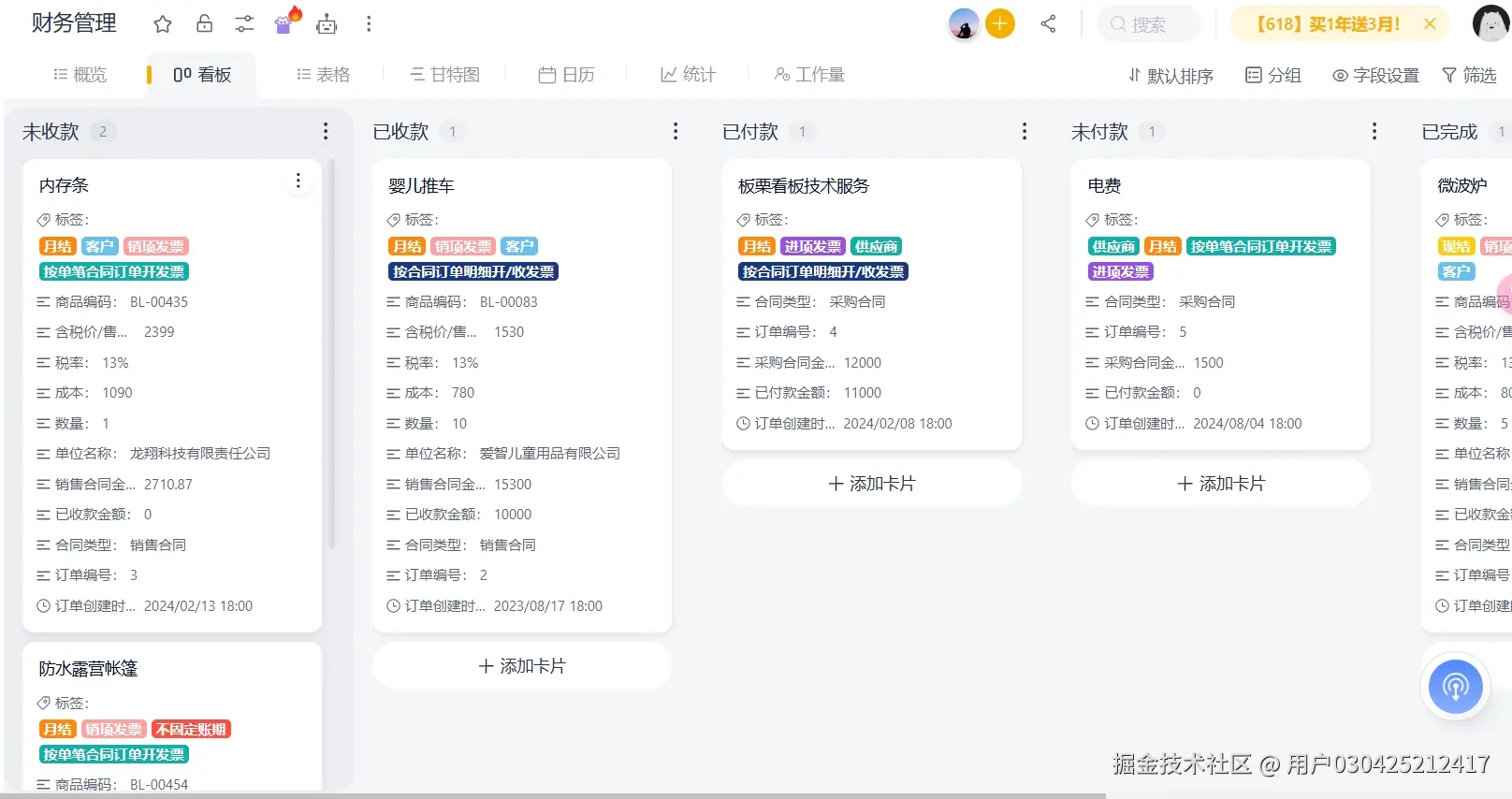Open the robot automation icon

coord(327,24)
